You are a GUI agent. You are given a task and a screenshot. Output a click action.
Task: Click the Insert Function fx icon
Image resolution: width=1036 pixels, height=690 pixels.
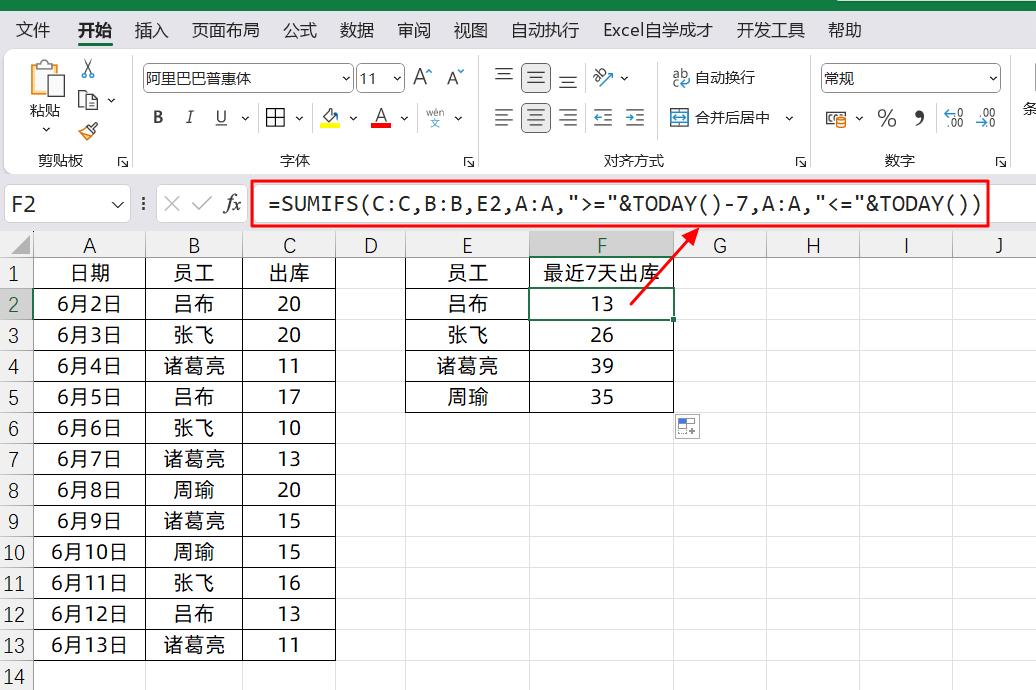pyautogui.click(x=232, y=204)
